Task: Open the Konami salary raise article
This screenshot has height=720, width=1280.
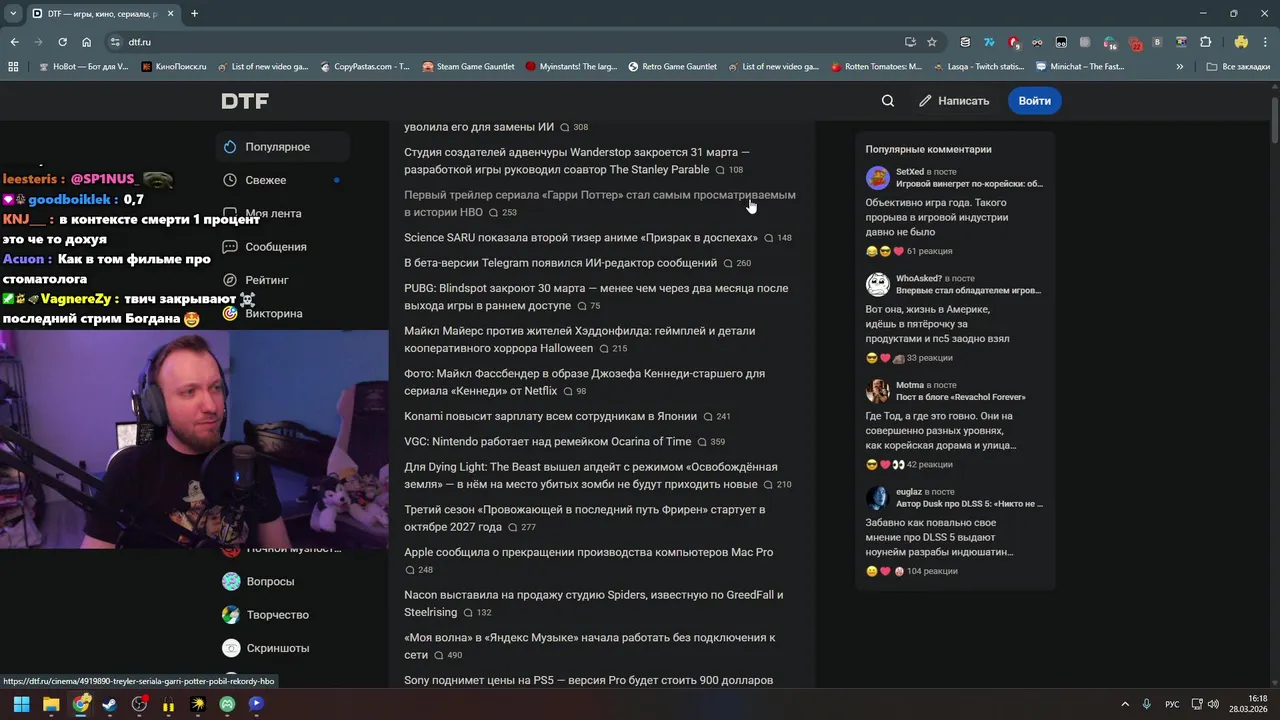Action: click(550, 416)
